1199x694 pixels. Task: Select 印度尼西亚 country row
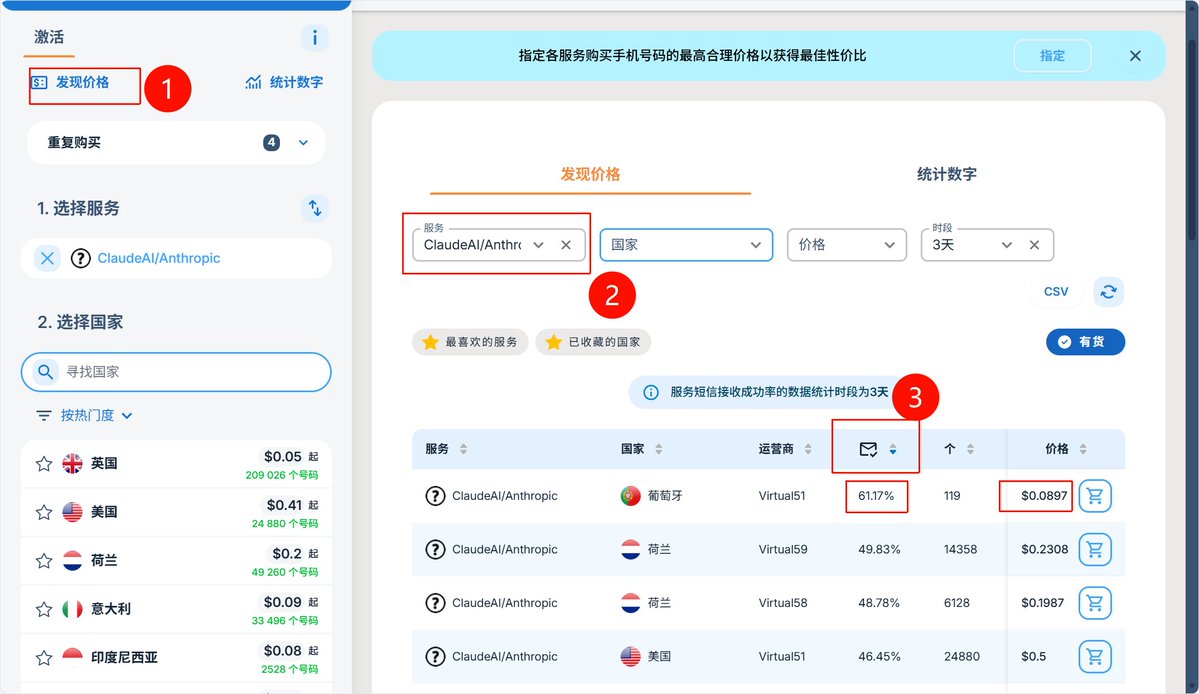(x=176, y=658)
